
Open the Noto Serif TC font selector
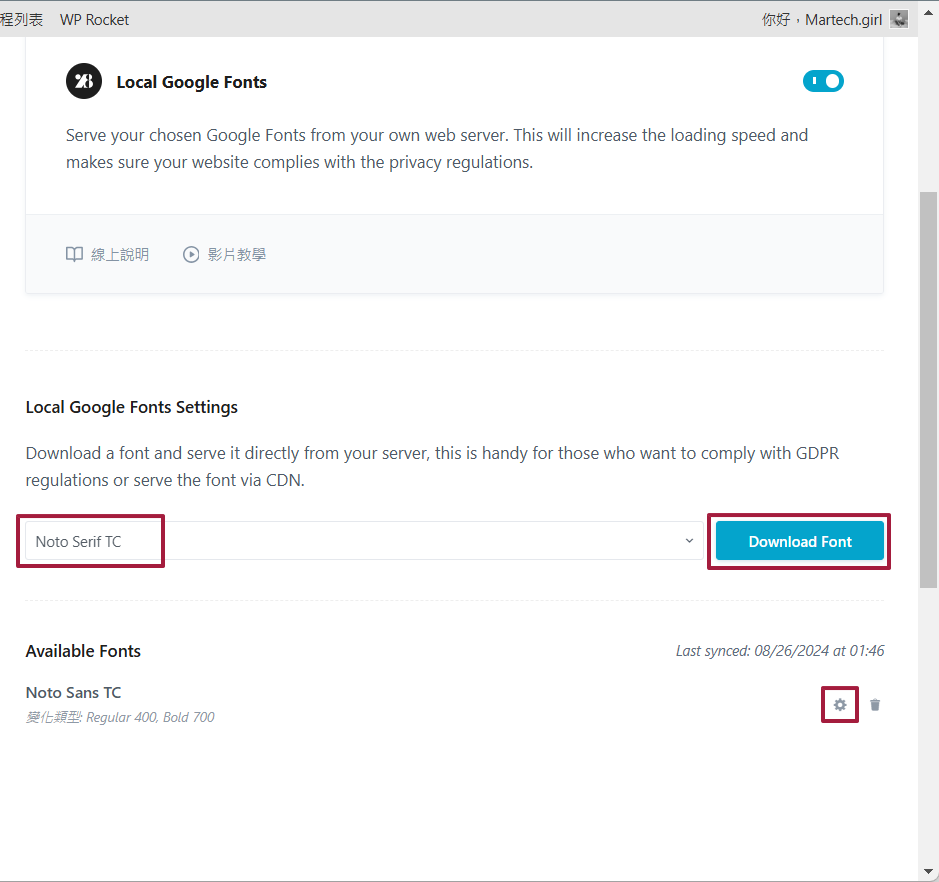360,541
